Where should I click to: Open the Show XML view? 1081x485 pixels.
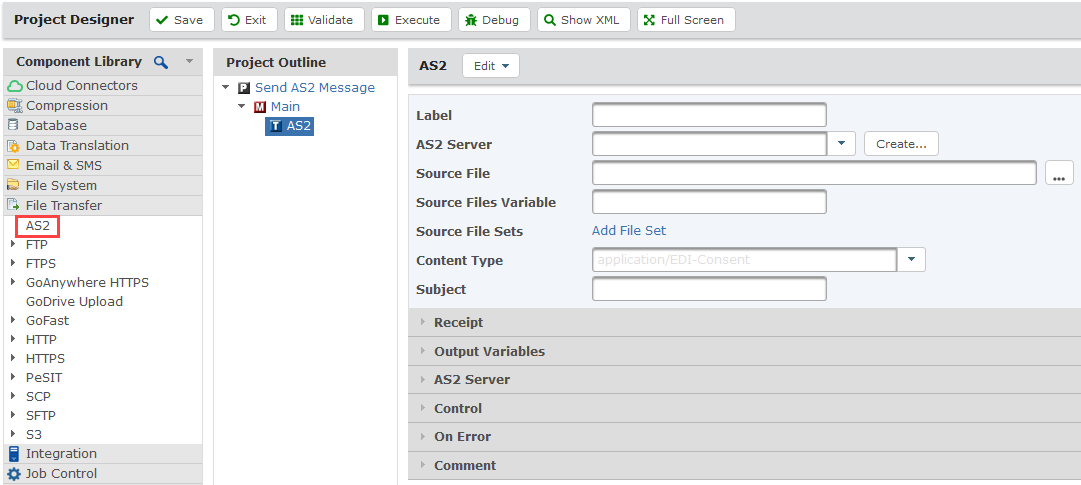click(583, 20)
